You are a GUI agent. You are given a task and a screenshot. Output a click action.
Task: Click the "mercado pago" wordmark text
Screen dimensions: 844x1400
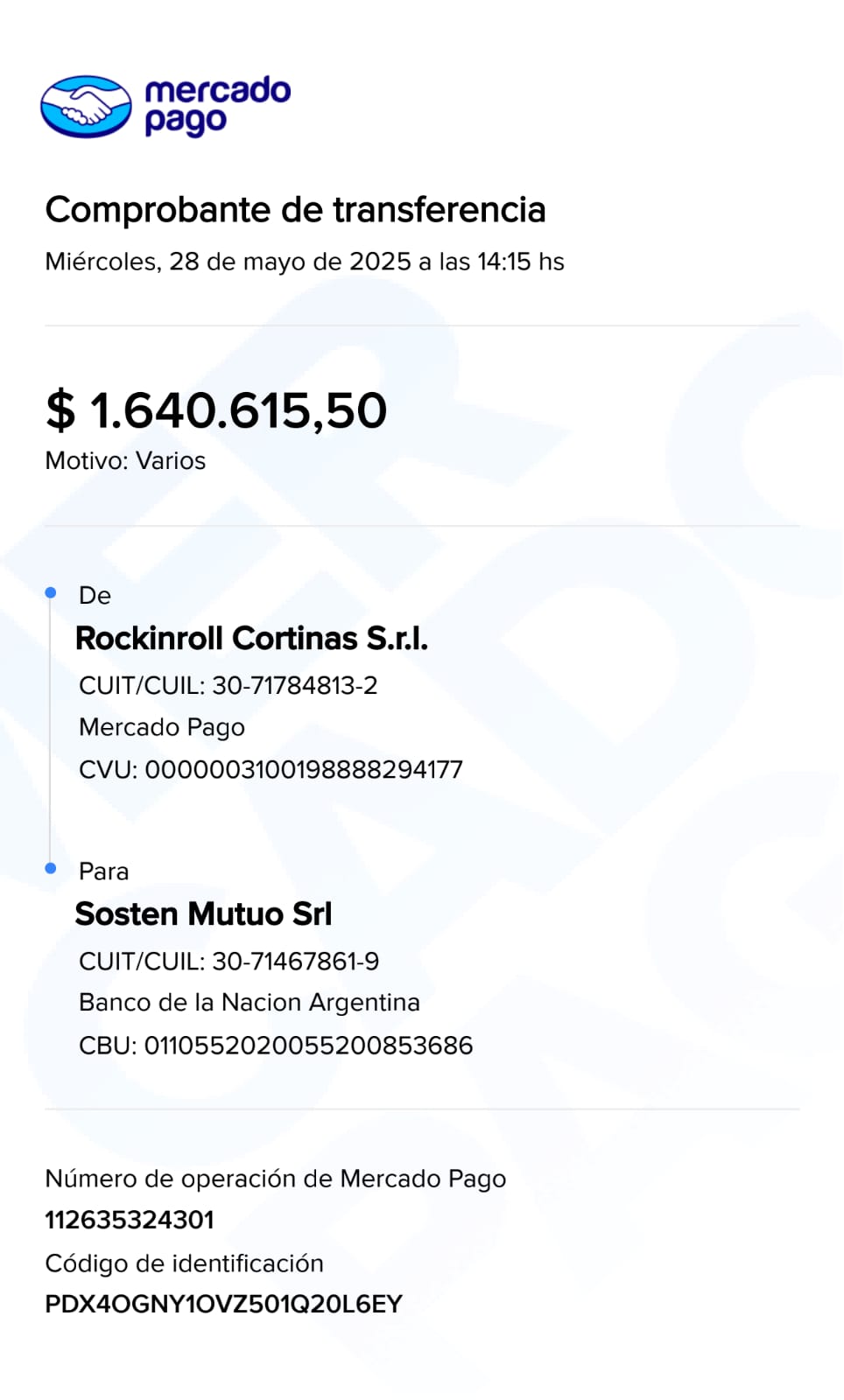pyautogui.click(x=216, y=106)
